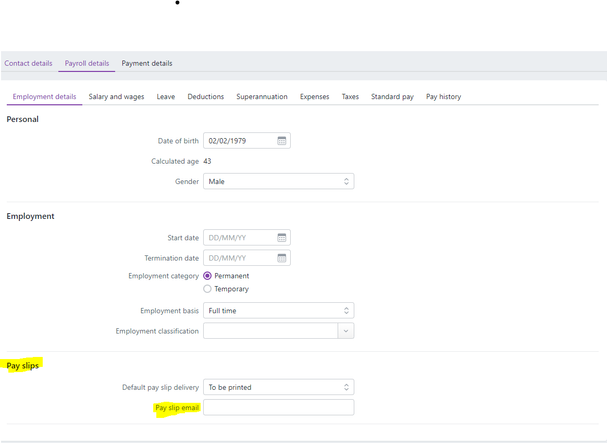Open the Expenses tab
This screenshot has width=607, height=443.
315,97
